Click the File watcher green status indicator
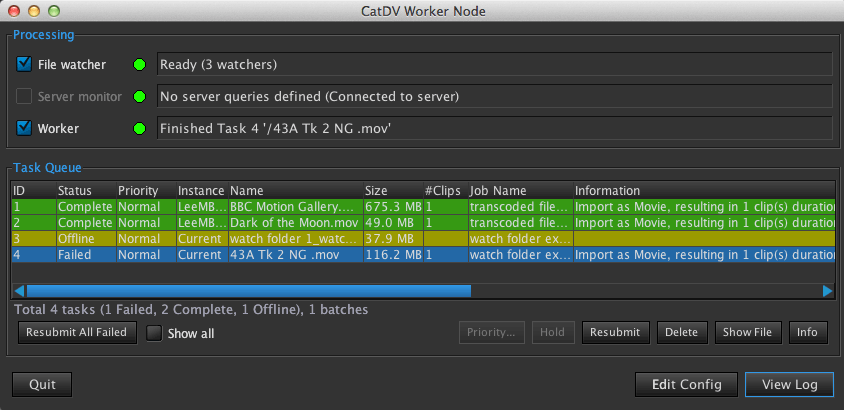The width and height of the screenshot is (844, 410). [x=140, y=65]
